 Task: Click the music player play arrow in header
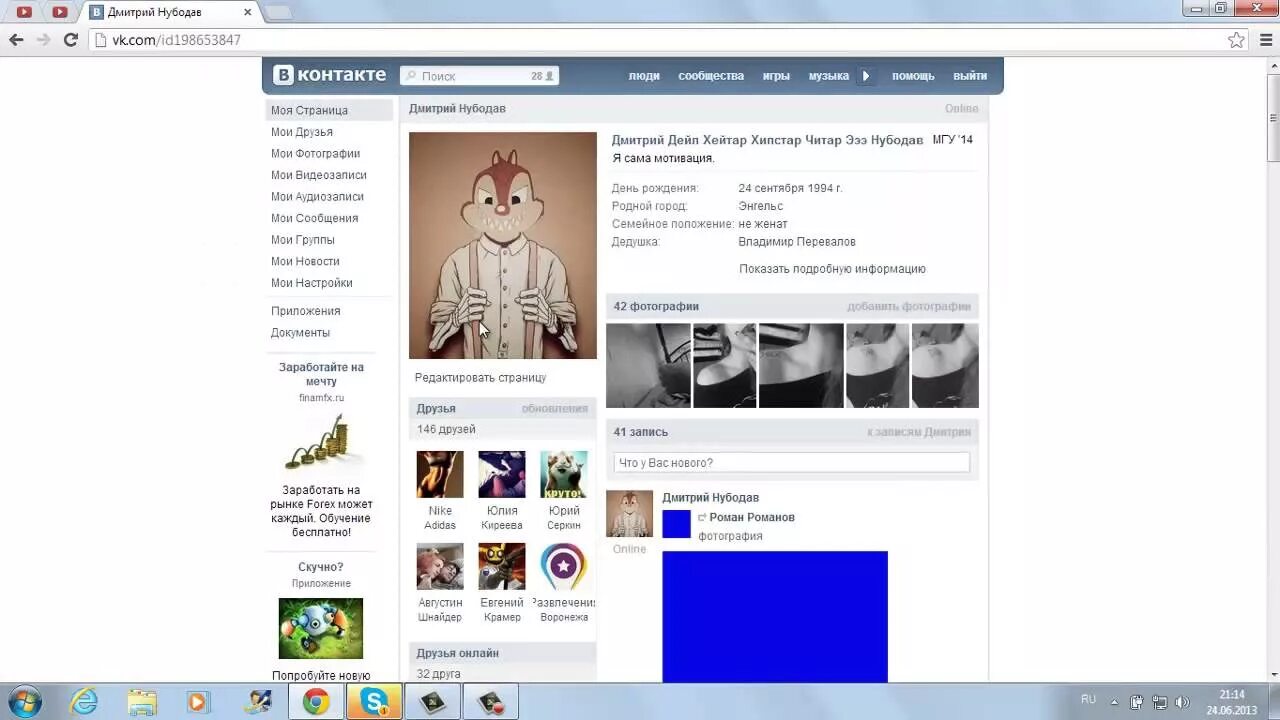(x=866, y=76)
